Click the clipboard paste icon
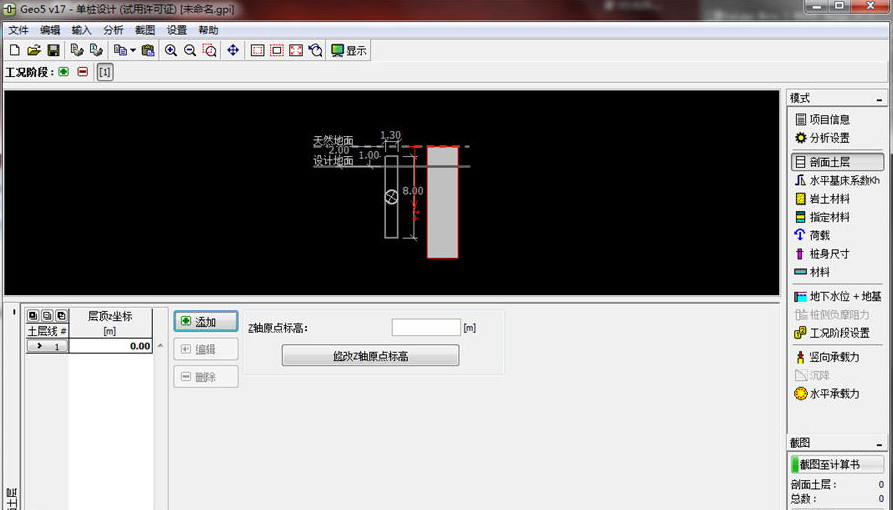This screenshot has height=510, width=893. point(148,50)
